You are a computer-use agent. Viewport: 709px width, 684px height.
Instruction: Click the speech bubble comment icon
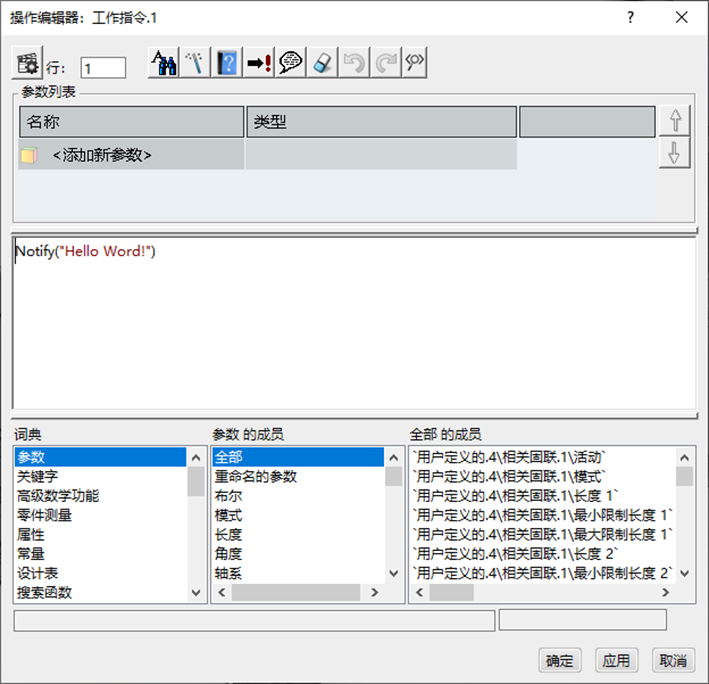[x=290, y=62]
